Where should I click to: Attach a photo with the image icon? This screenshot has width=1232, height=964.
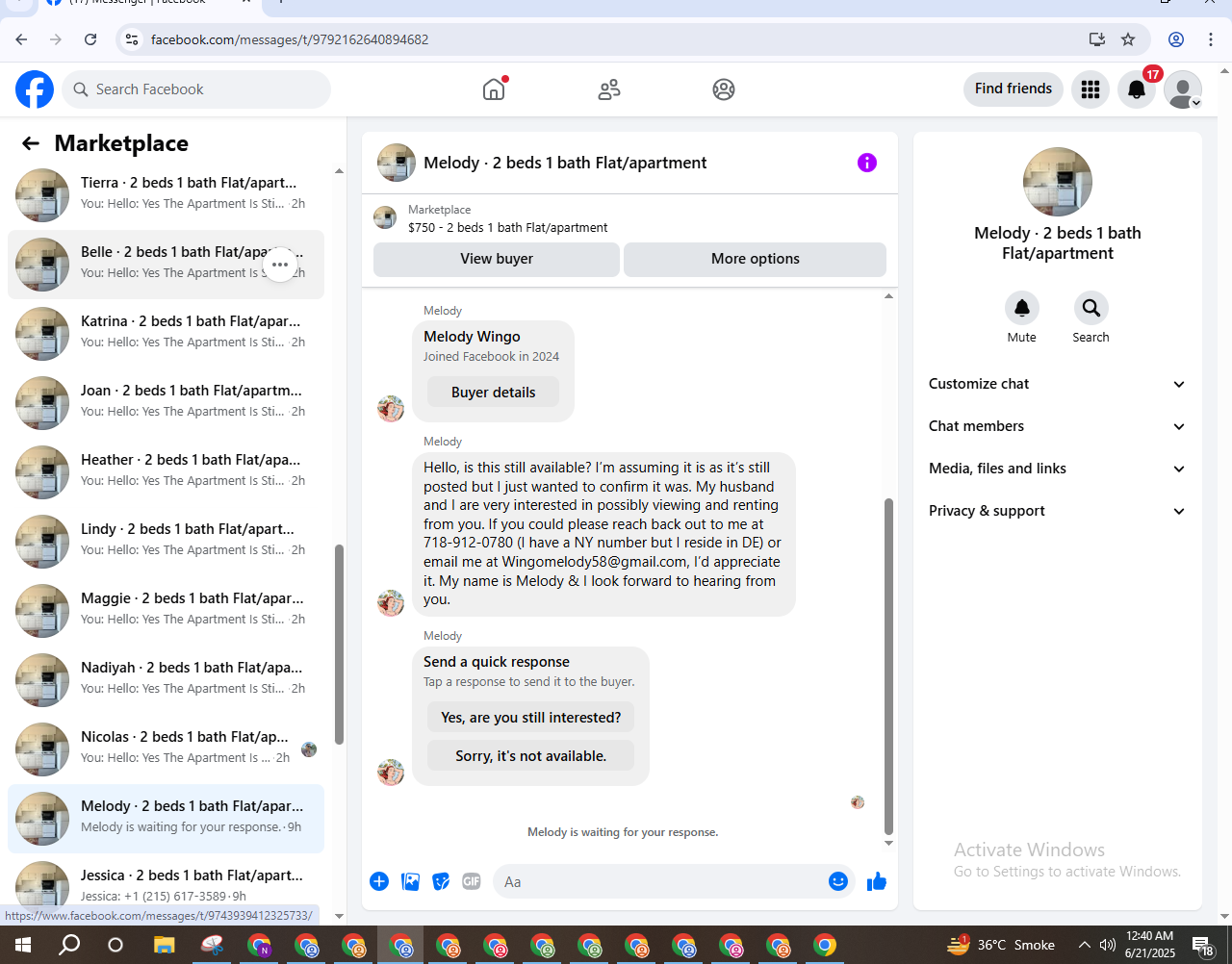[x=410, y=881]
